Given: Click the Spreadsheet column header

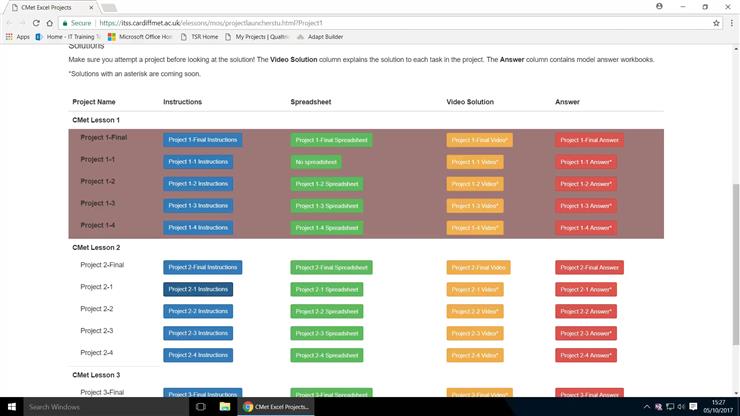Looking at the screenshot, I should tap(311, 102).
